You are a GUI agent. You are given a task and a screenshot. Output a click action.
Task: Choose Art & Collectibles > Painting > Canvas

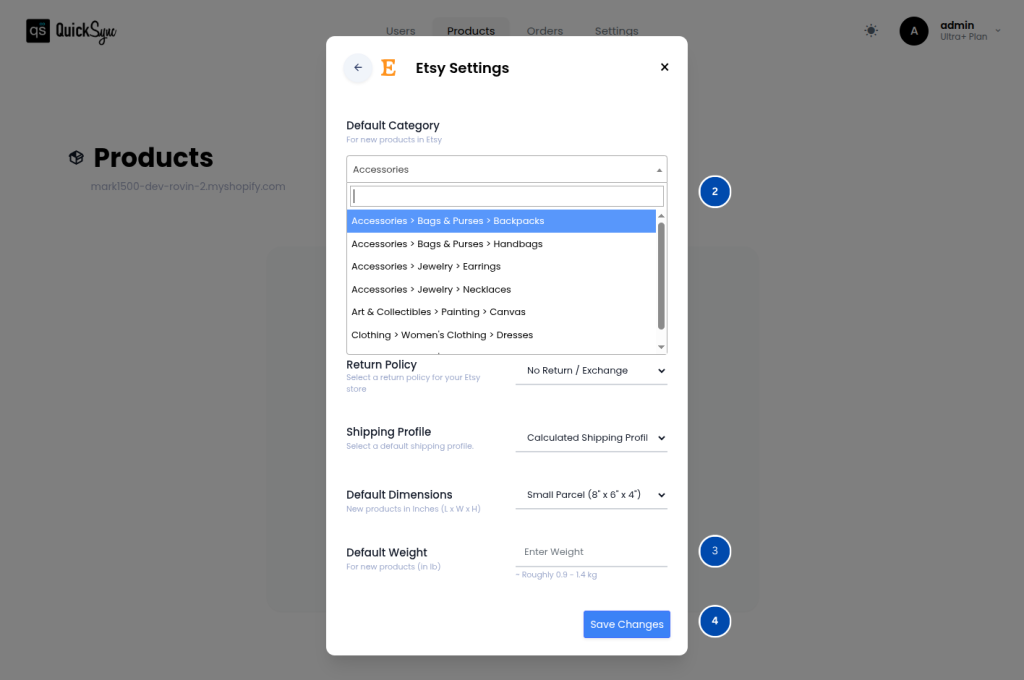(x=438, y=312)
